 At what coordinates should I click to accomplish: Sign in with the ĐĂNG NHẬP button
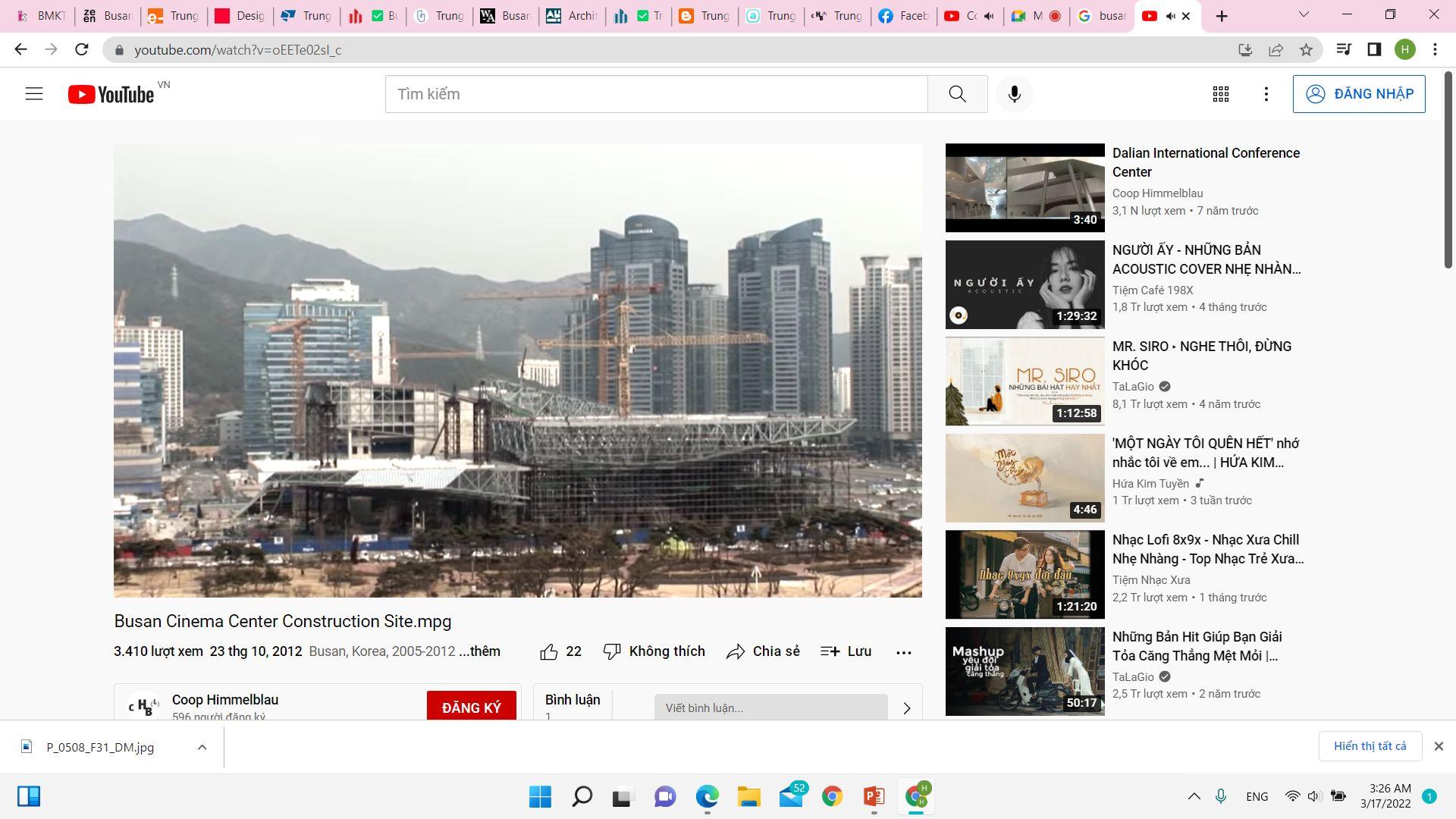pyautogui.click(x=1358, y=94)
